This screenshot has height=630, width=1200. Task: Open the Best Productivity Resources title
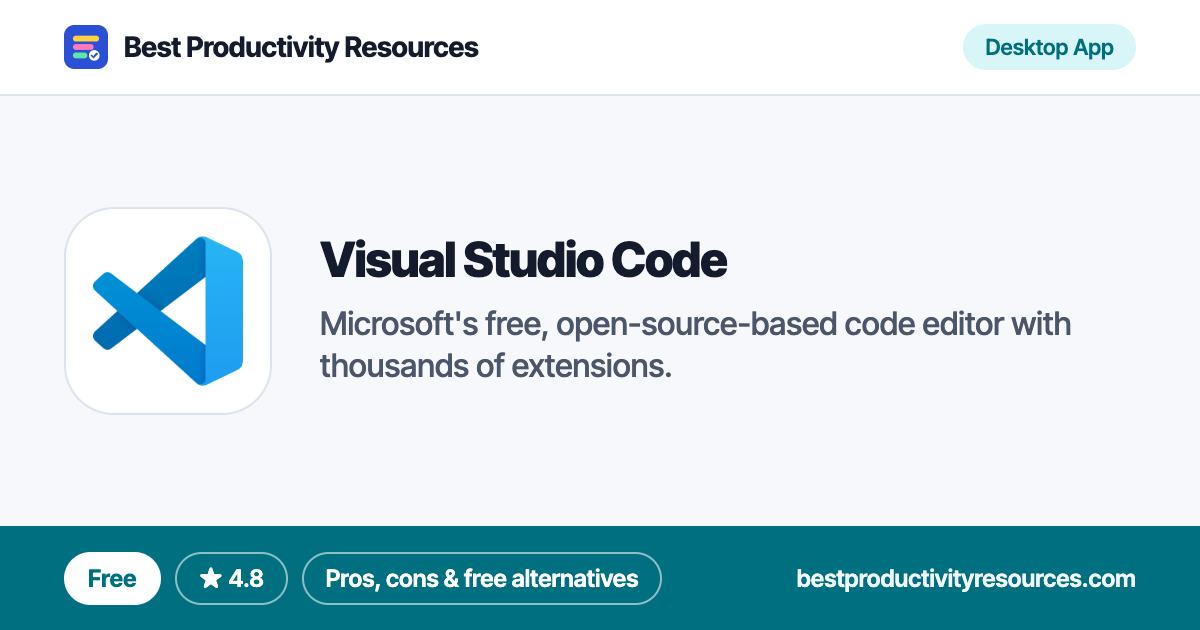[x=301, y=47]
